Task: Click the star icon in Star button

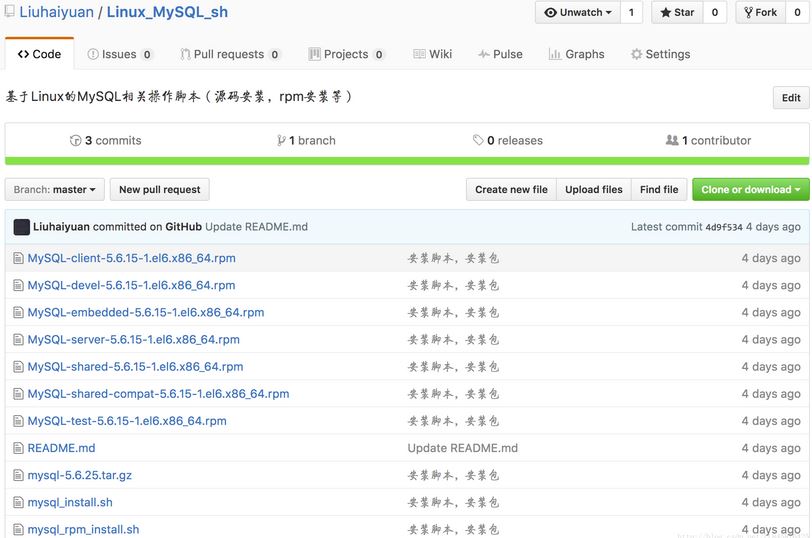Action: [x=665, y=12]
